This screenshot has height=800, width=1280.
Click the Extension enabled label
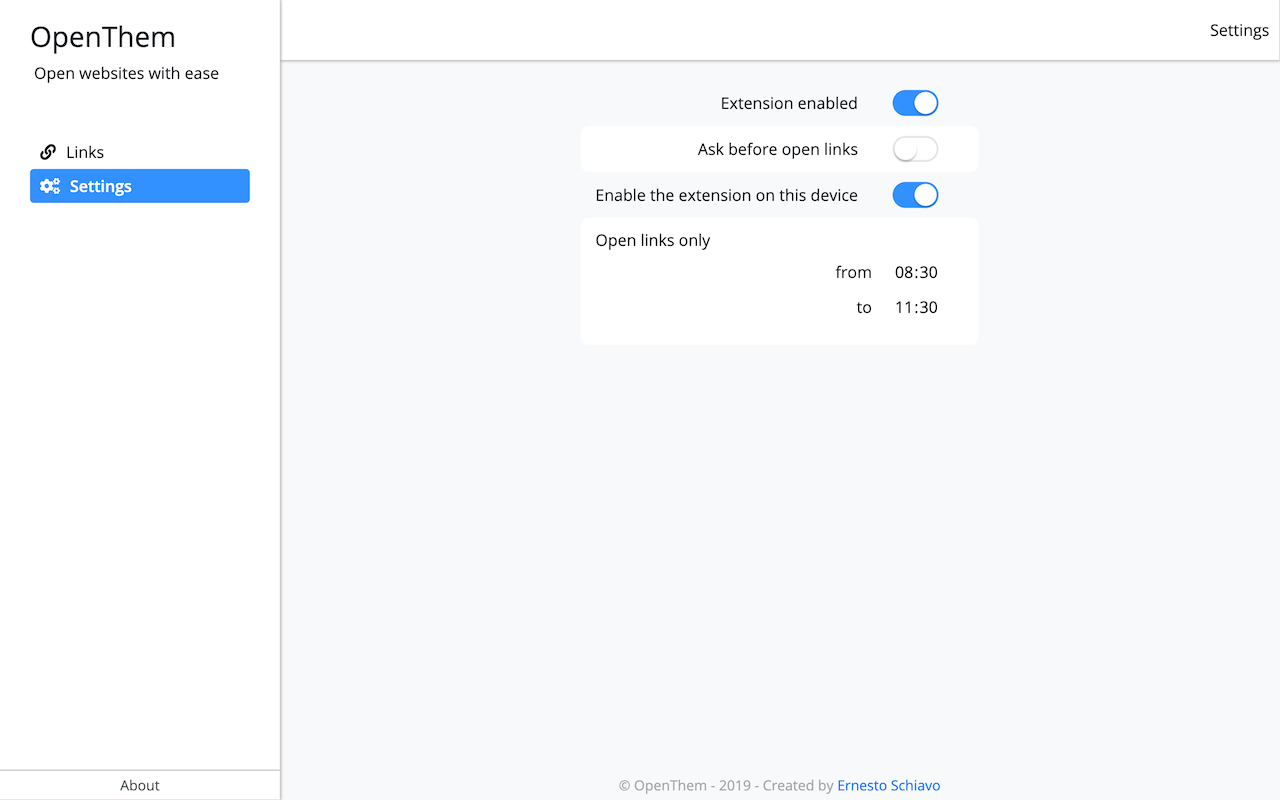(x=789, y=103)
